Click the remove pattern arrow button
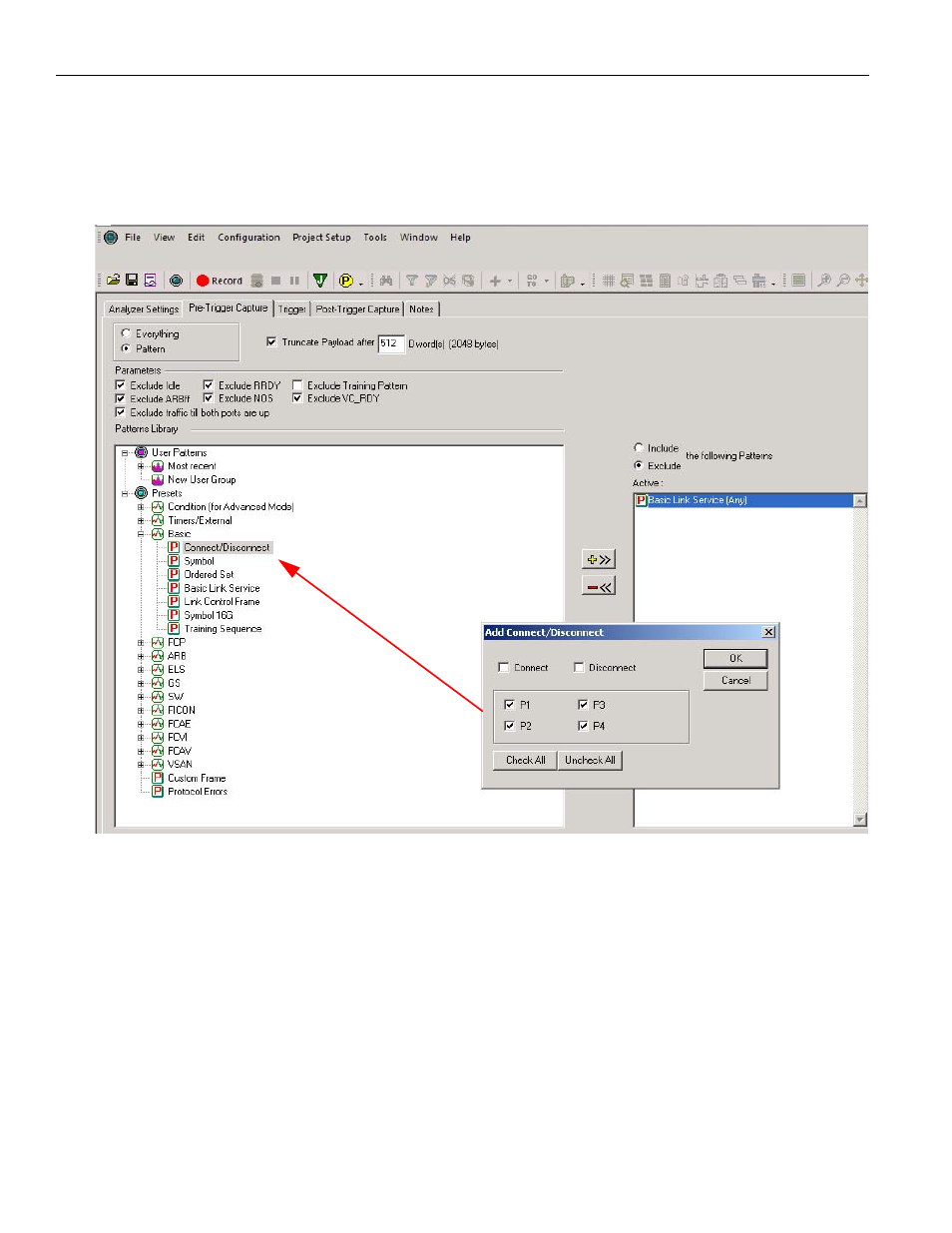This screenshot has width=952, height=1233. pyautogui.click(x=599, y=586)
